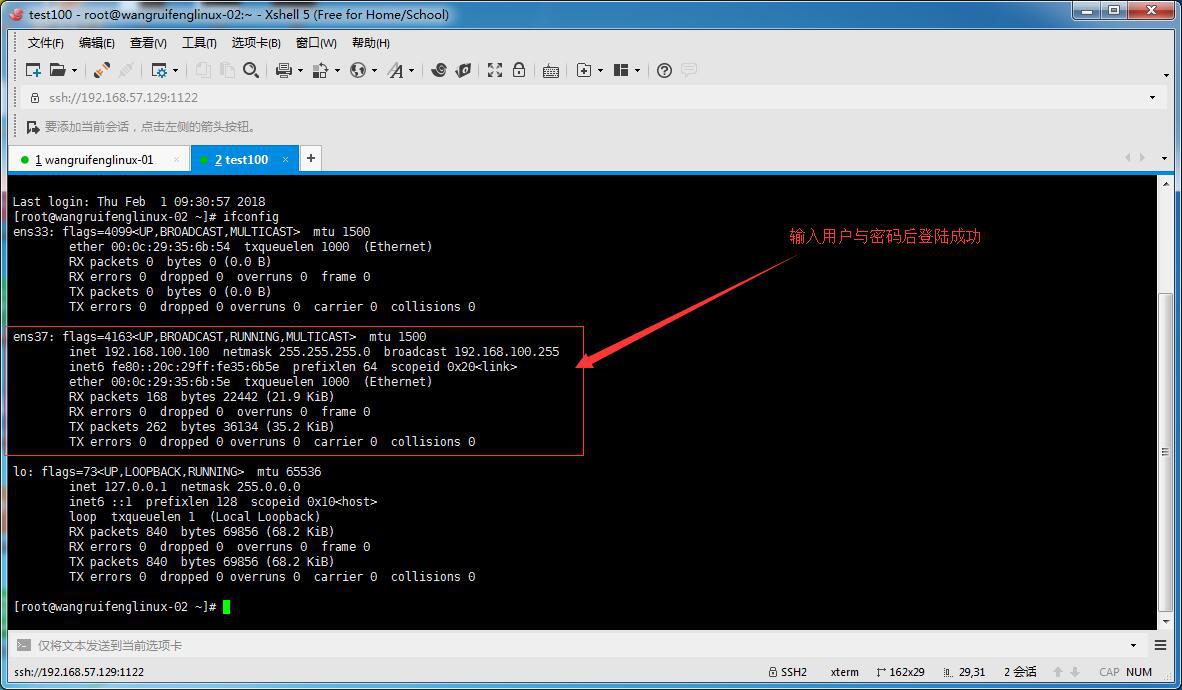Switch to the wangruifenglinux-01 tab

click(x=98, y=160)
